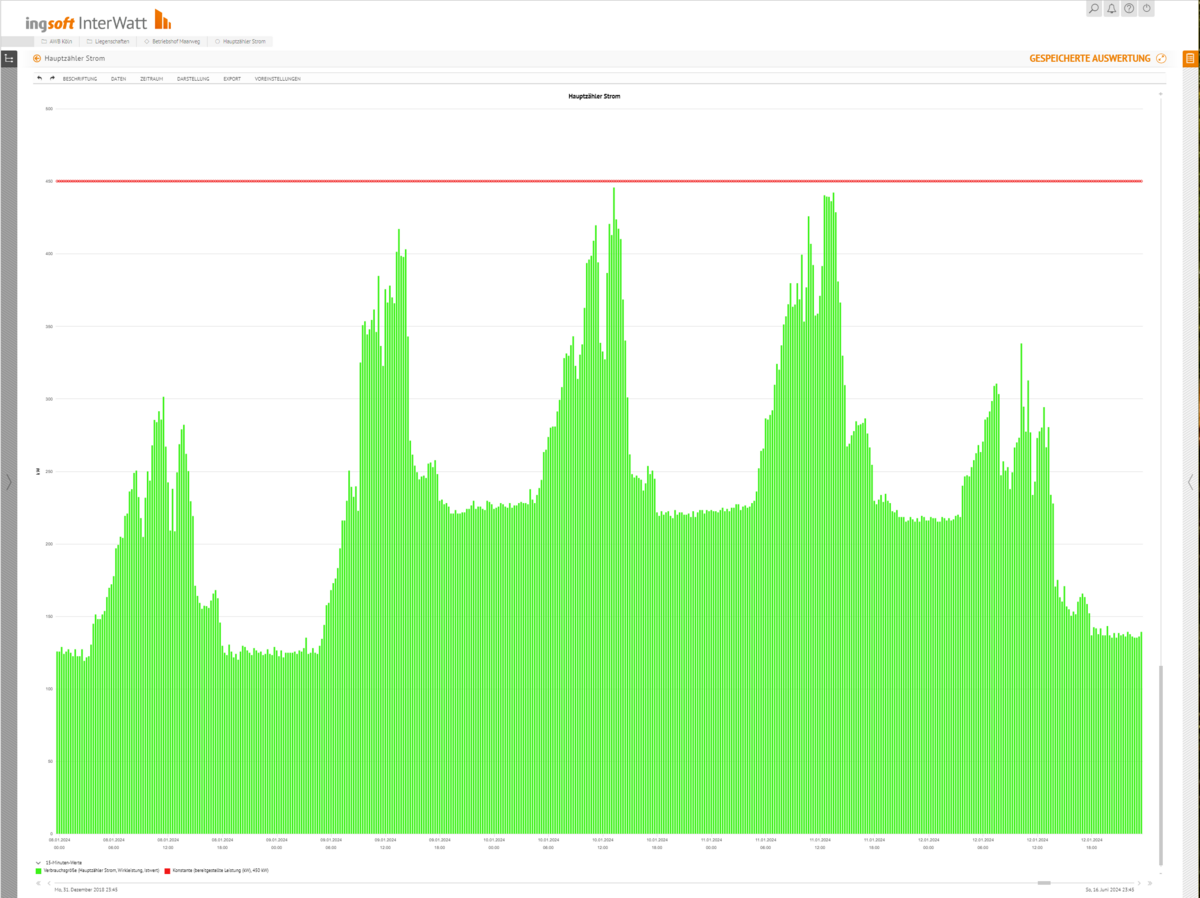Click the help question mark icon
The image size is (1200, 898).
[1129, 9]
